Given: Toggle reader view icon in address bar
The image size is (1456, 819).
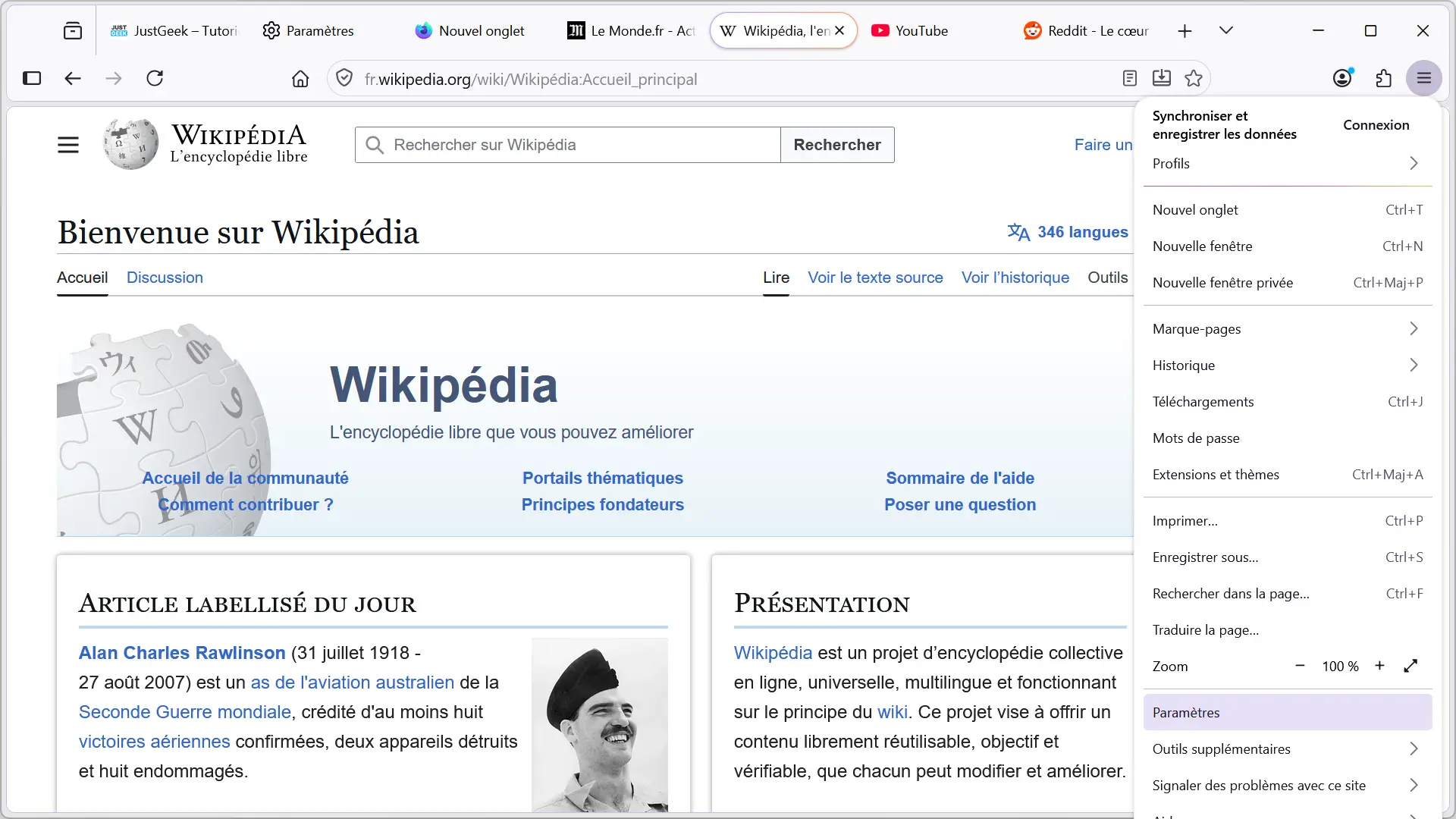Looking at the screenshot, I should pos(1130,78).
